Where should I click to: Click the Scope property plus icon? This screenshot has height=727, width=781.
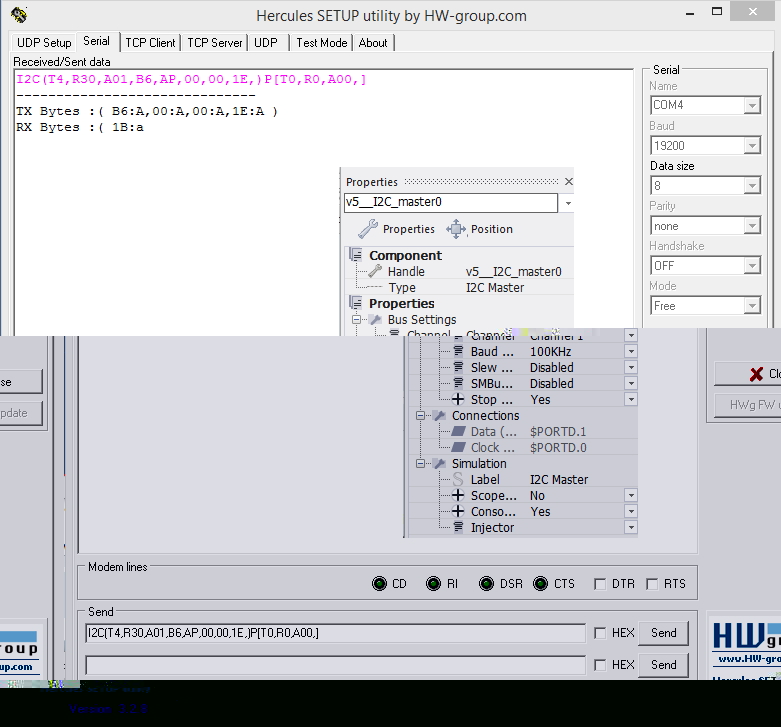click(458, 495)
